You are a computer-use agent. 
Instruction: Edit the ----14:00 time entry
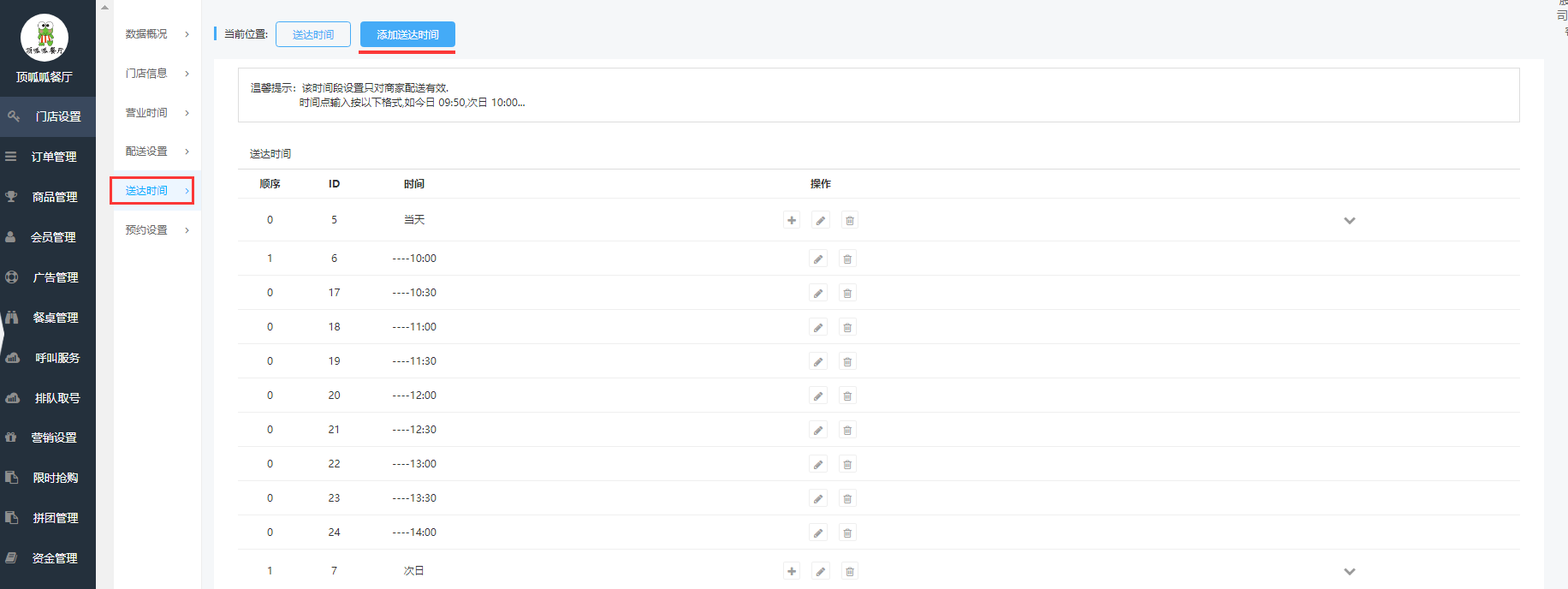818,532
